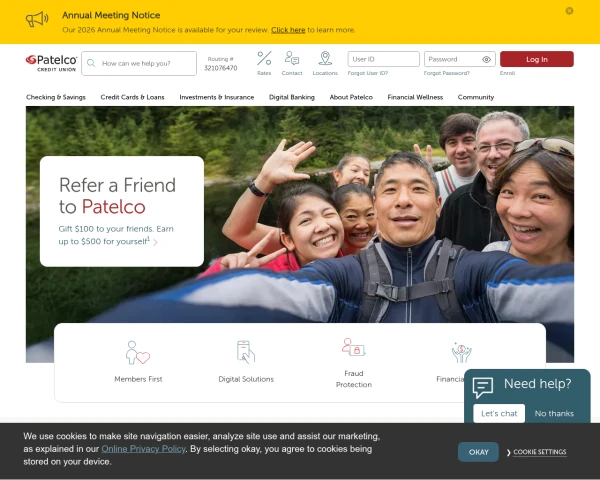The width and height of the screenshot is (600, 480).
Task: Click Members First person-heart icon
Action: coord(138,353)
